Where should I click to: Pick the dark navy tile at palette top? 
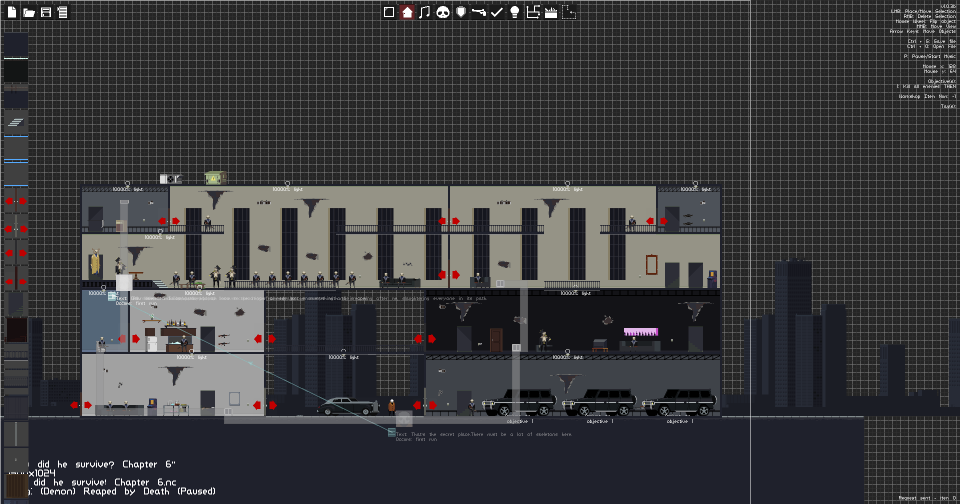point(16,44)
